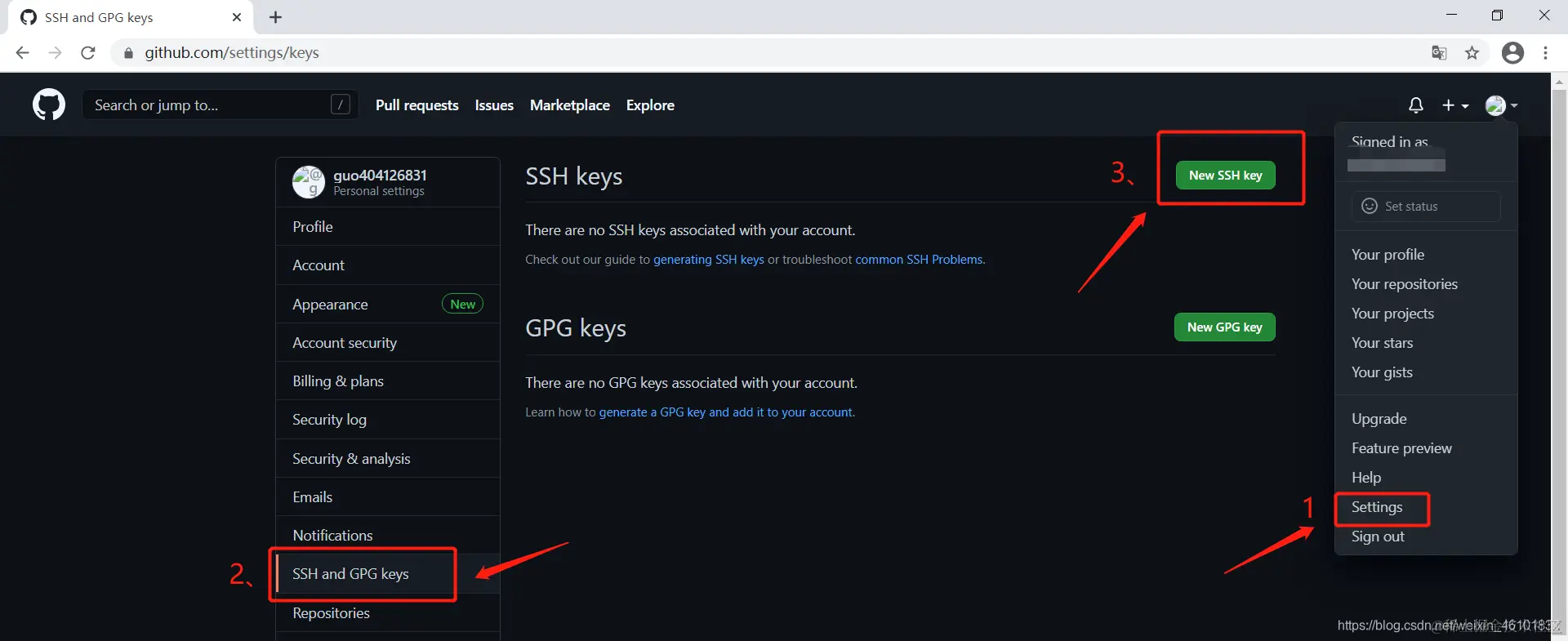Click the translate page icon

point(1439,53)
